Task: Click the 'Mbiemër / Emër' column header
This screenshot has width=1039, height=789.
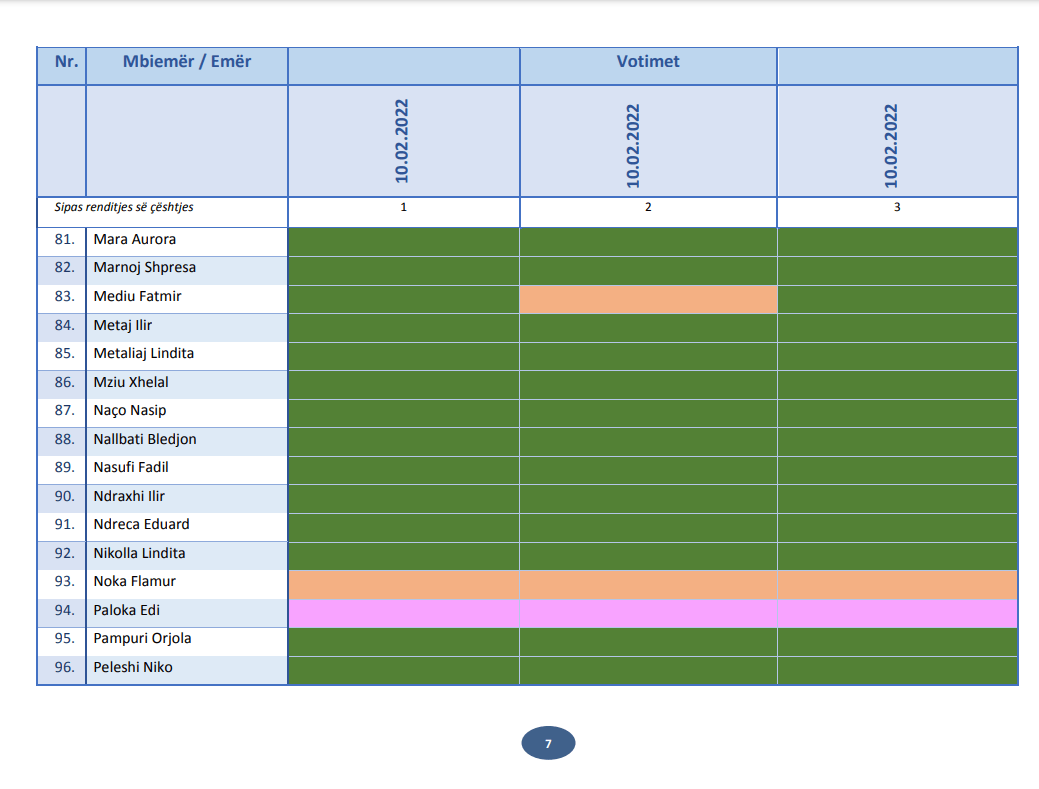Action: (187, 62)
